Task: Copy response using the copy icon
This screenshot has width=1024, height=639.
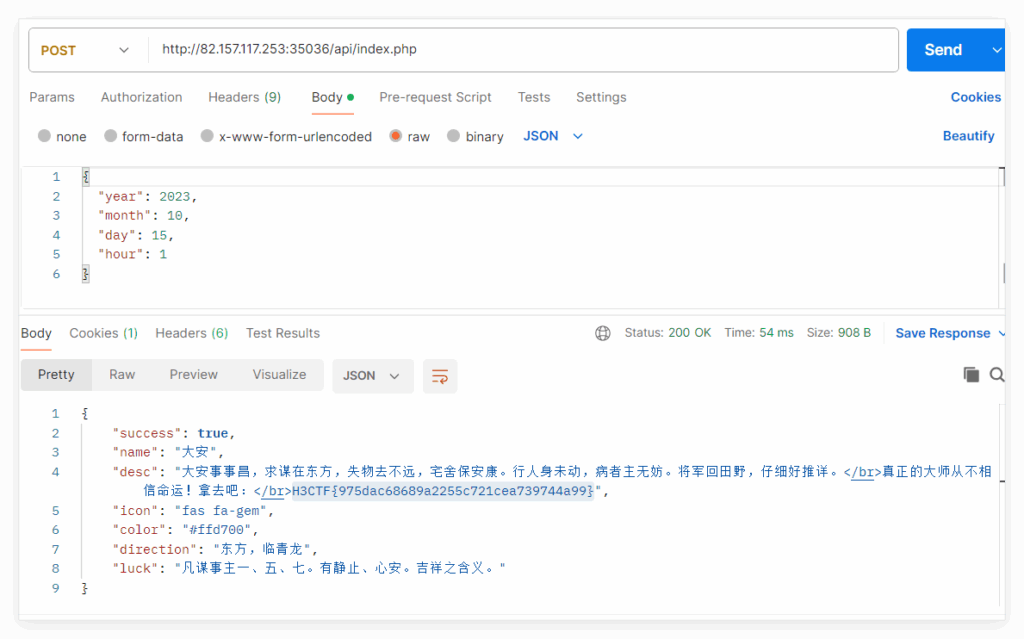Action: [x=970, y=374]
